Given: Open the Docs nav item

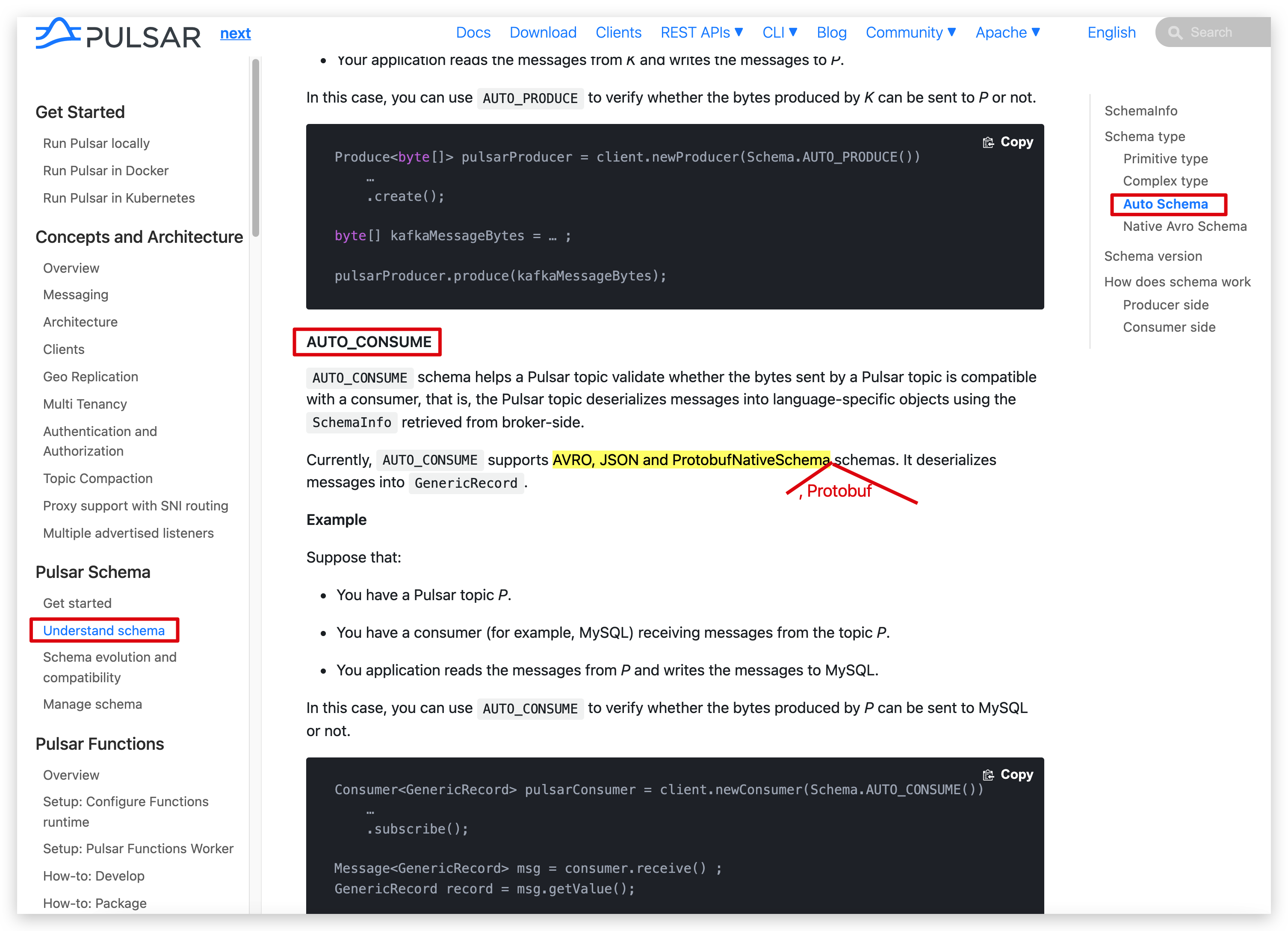Looking at the screenshot, I should pos(473,32).
